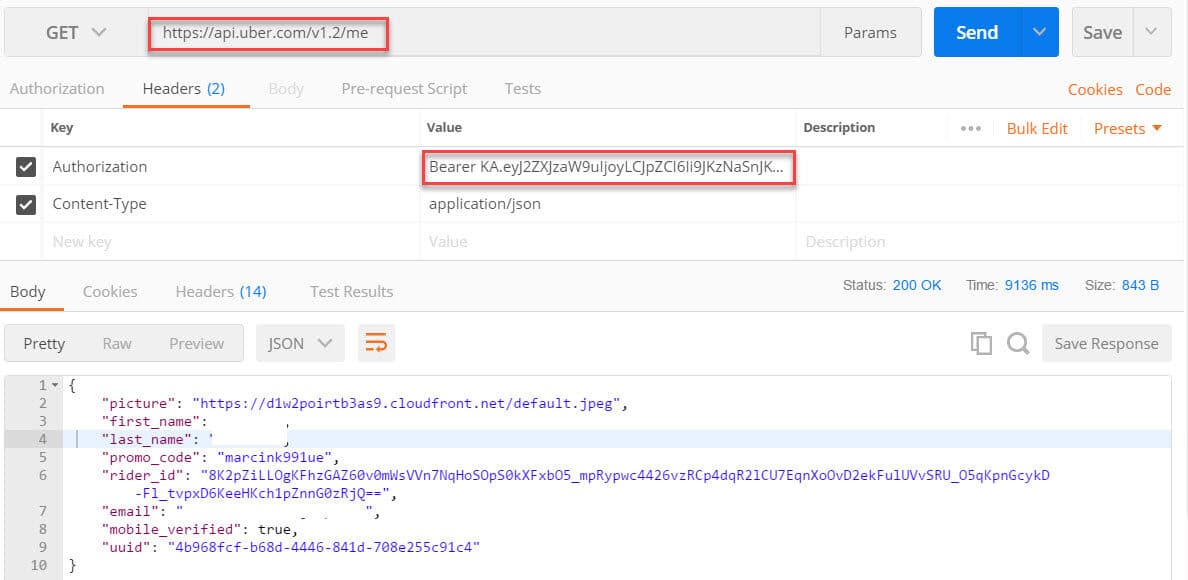Expand the Send button dropdown arrow
Viewport: 1188px width, 580px height.
pyautogui.click(x=1039, y=33)
